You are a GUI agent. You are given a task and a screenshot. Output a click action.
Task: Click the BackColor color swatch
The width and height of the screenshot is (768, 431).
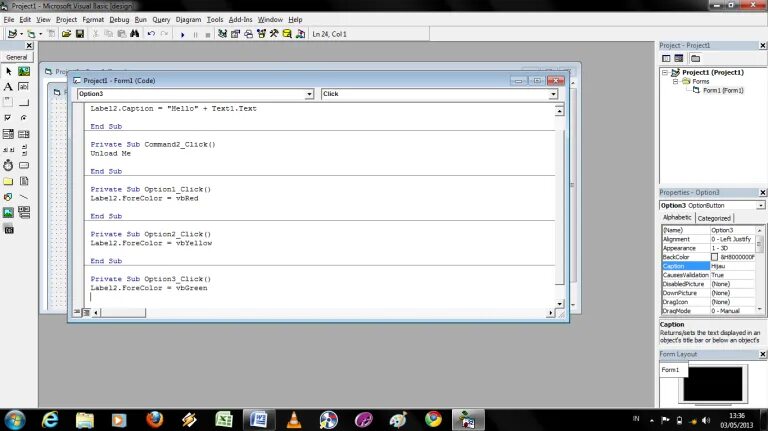click(x=715, y=257)
